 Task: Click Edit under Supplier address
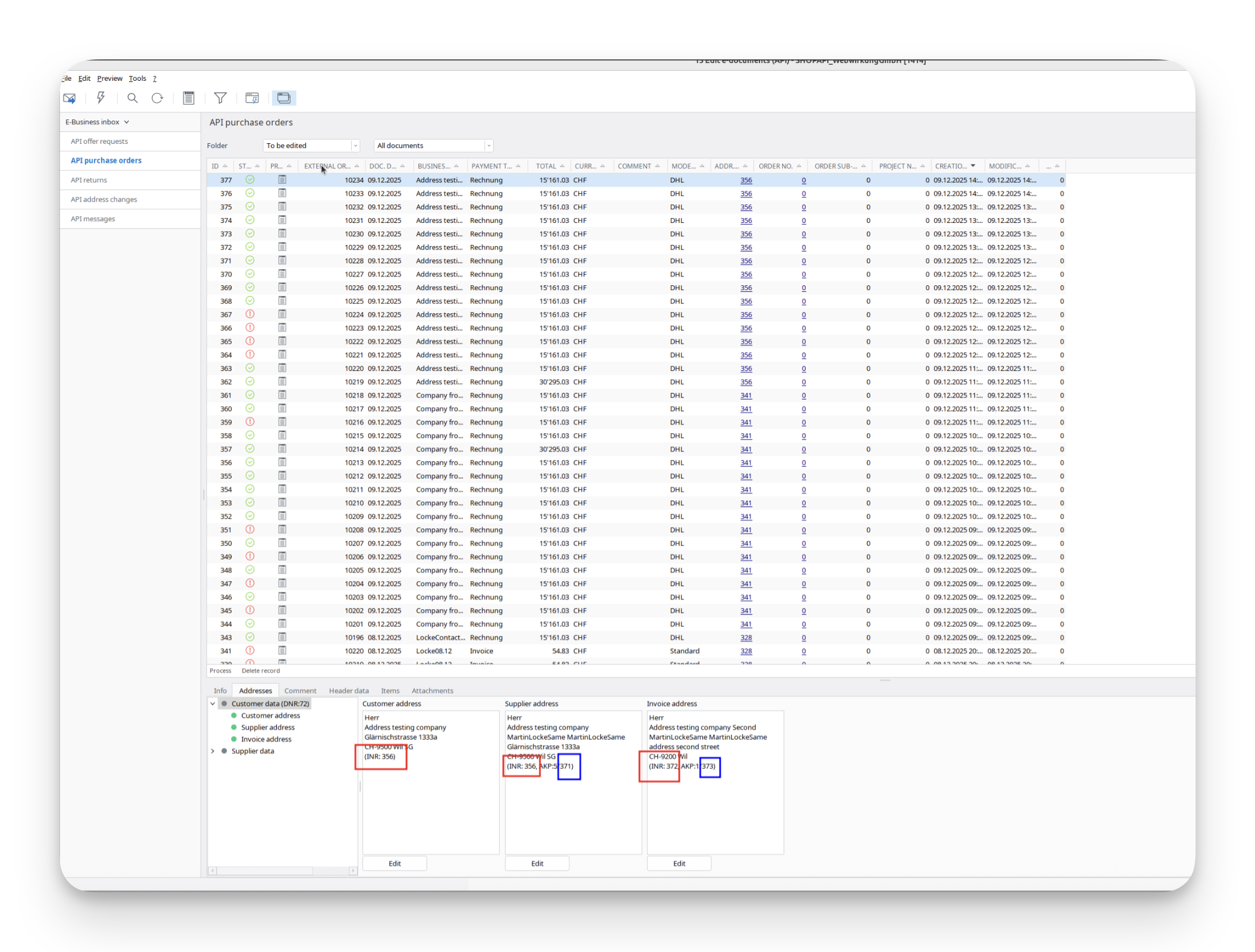[x=537, y=863]
